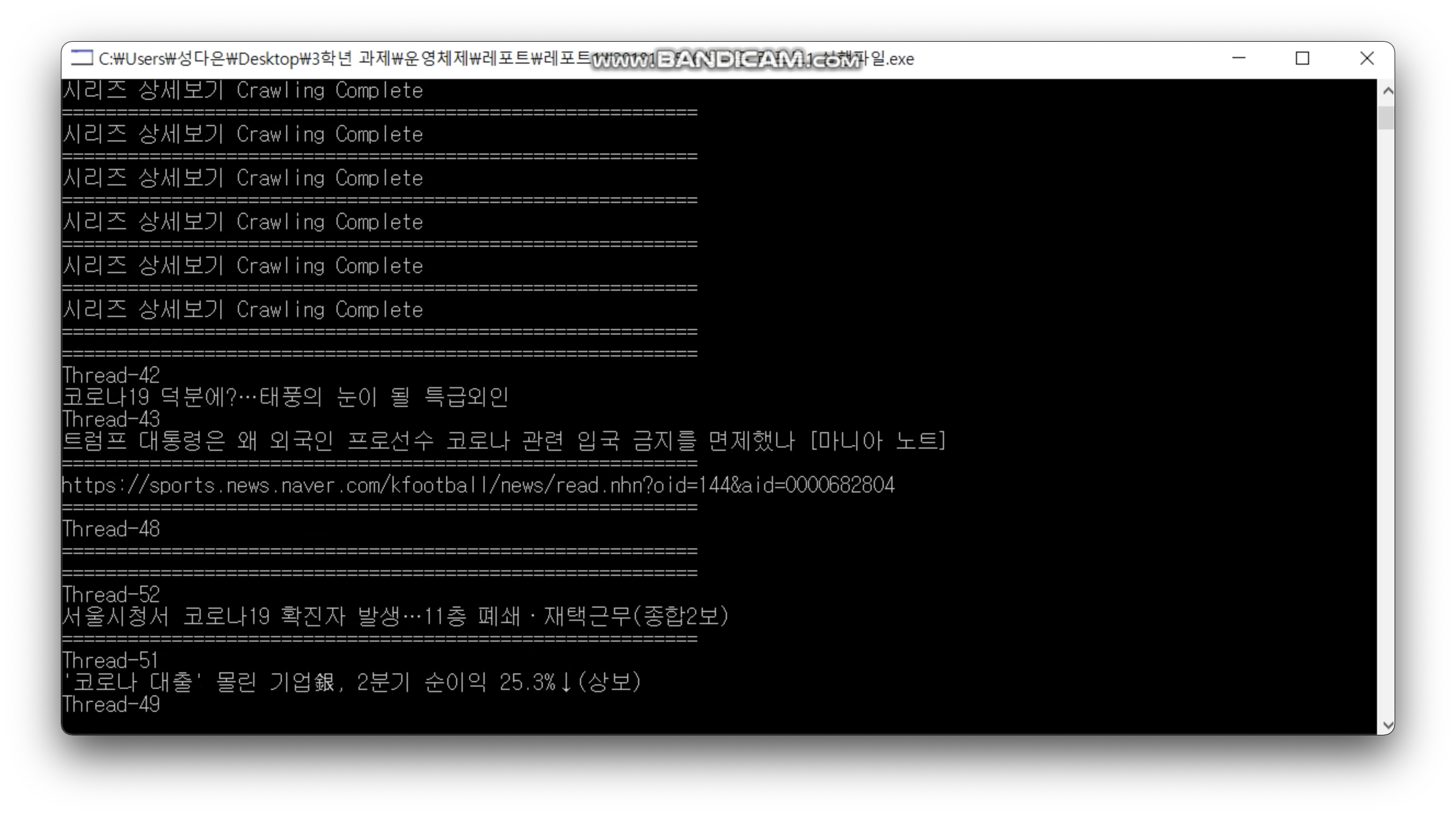The height and width of the screenshot is (816, 1456).
Task: Click the console window icon in title bar
Action: click(x=81, y=58)
